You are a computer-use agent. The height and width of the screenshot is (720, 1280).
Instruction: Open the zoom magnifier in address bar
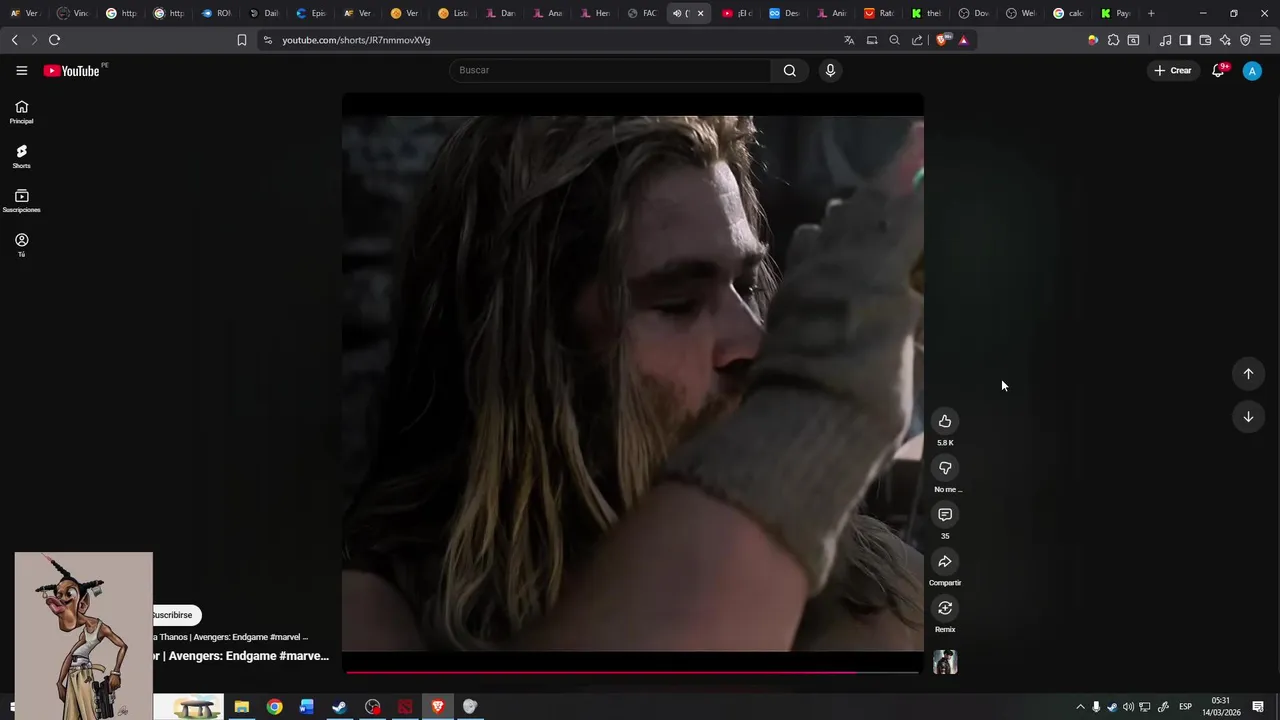tap(894, 40)
